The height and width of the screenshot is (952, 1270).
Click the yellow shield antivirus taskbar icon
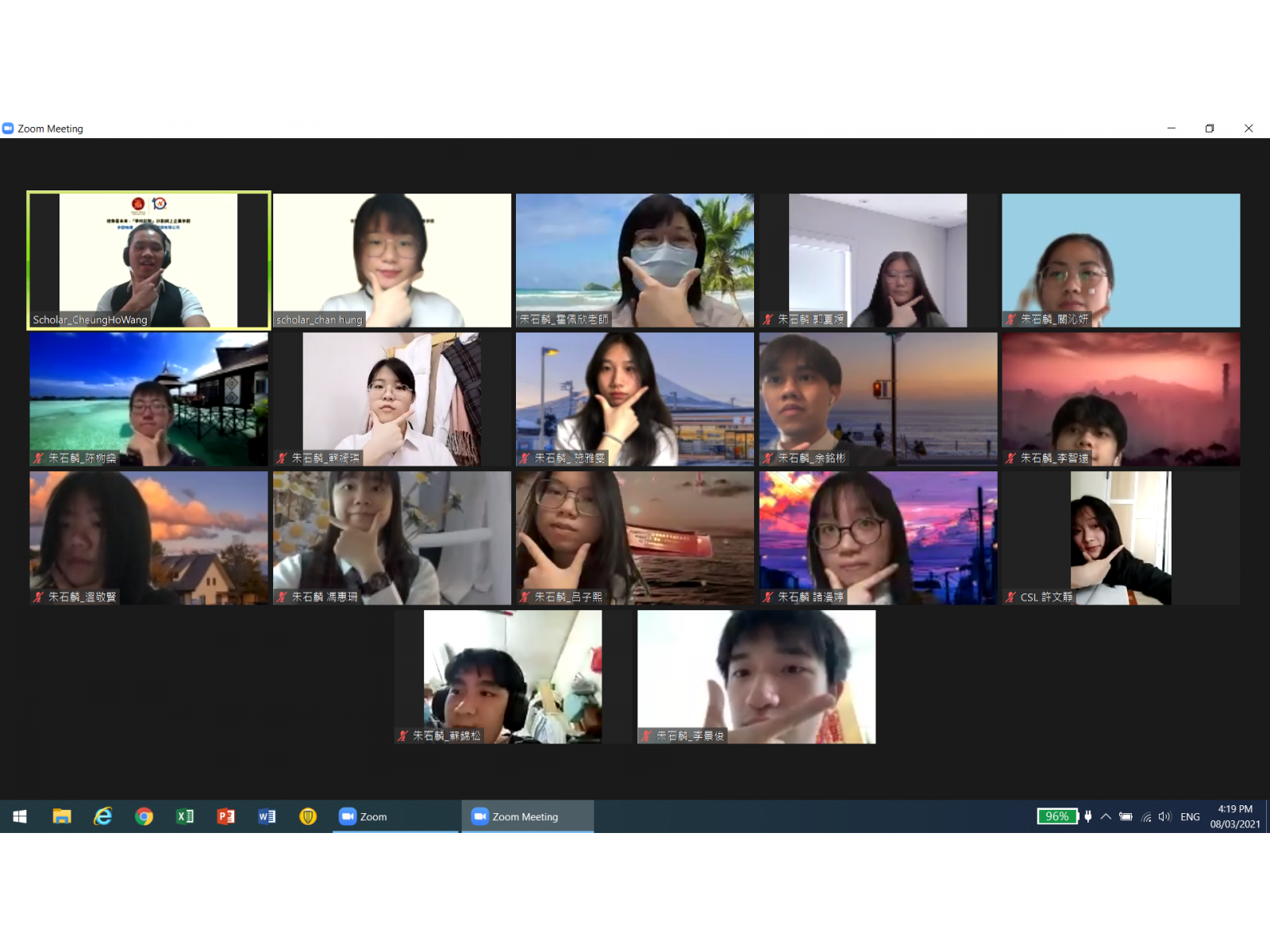pyautogui.click(x=307, y=816)
